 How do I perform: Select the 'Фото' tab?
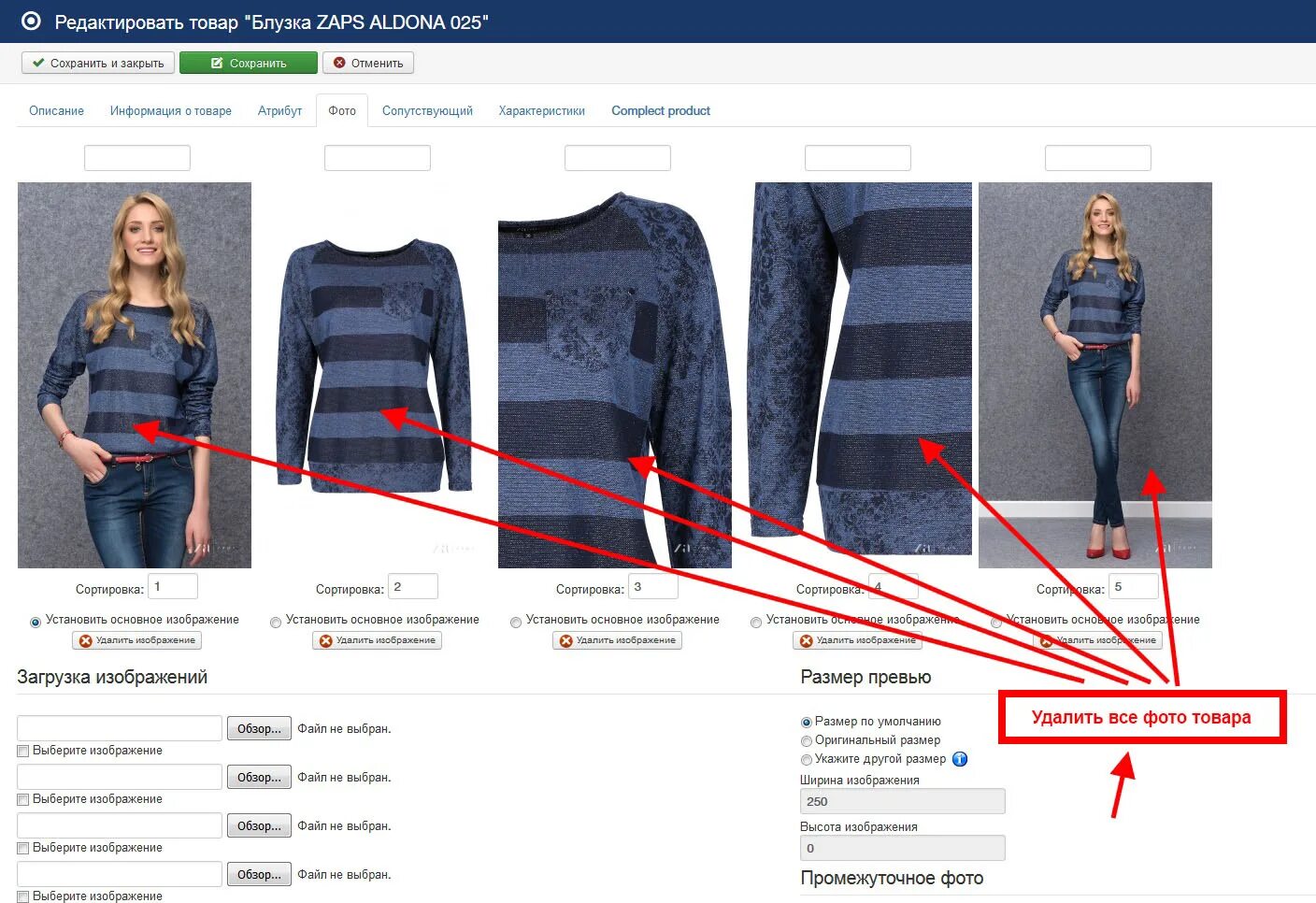[x=342, y=110]
